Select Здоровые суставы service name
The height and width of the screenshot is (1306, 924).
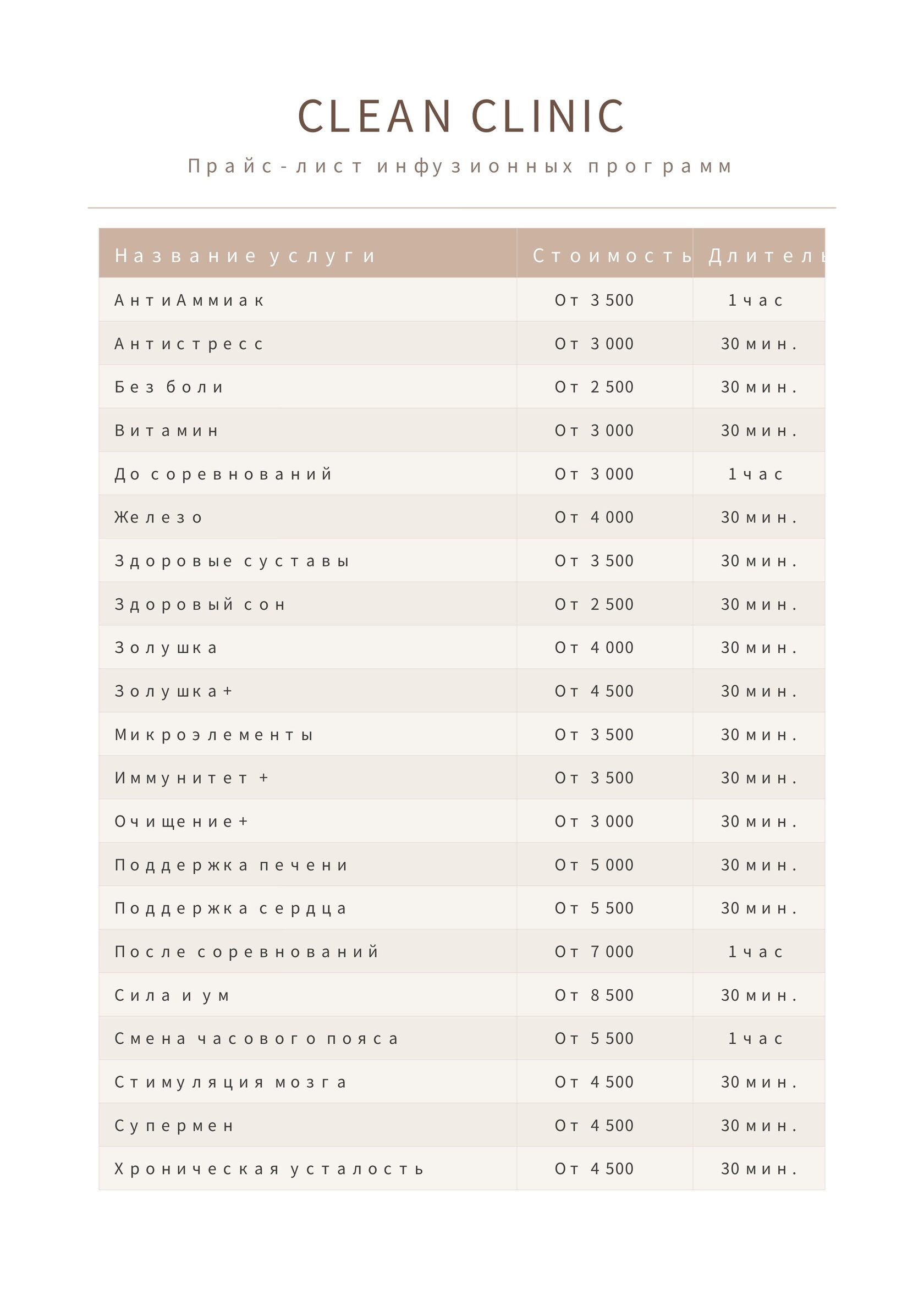tap(232, 561)
